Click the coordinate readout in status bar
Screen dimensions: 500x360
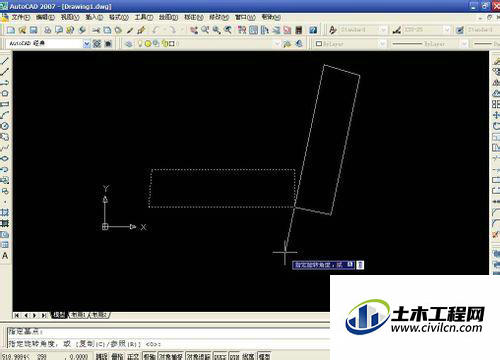pos(45,357)
